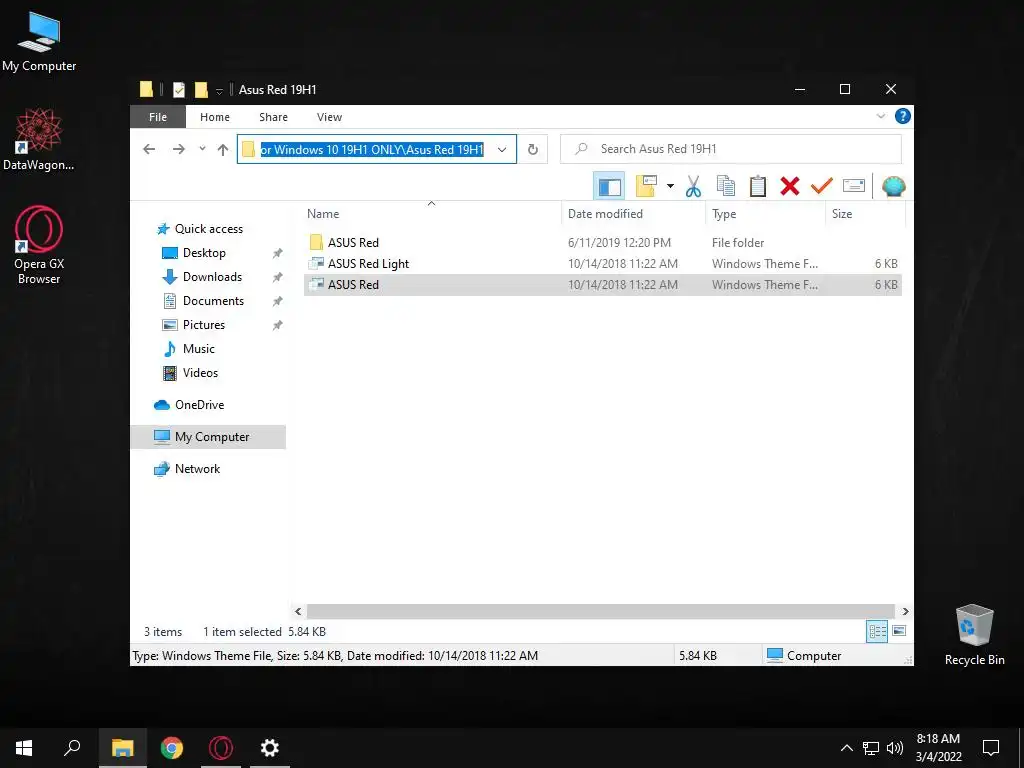Image resolution: width=1024 pixels, height=768 pixels.
Task: Open the Windows Start menu
Action: pyautogui.click(x=24, y=748)
